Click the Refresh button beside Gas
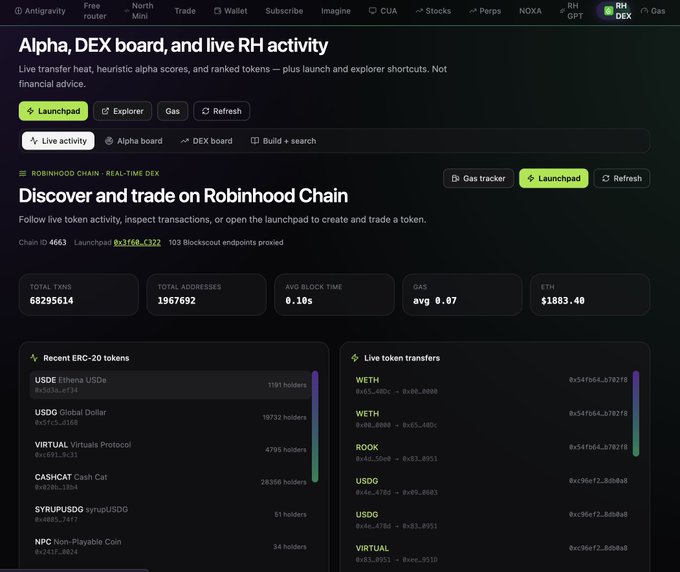Screen dimensions: 680x572 [x=221, y=111]
